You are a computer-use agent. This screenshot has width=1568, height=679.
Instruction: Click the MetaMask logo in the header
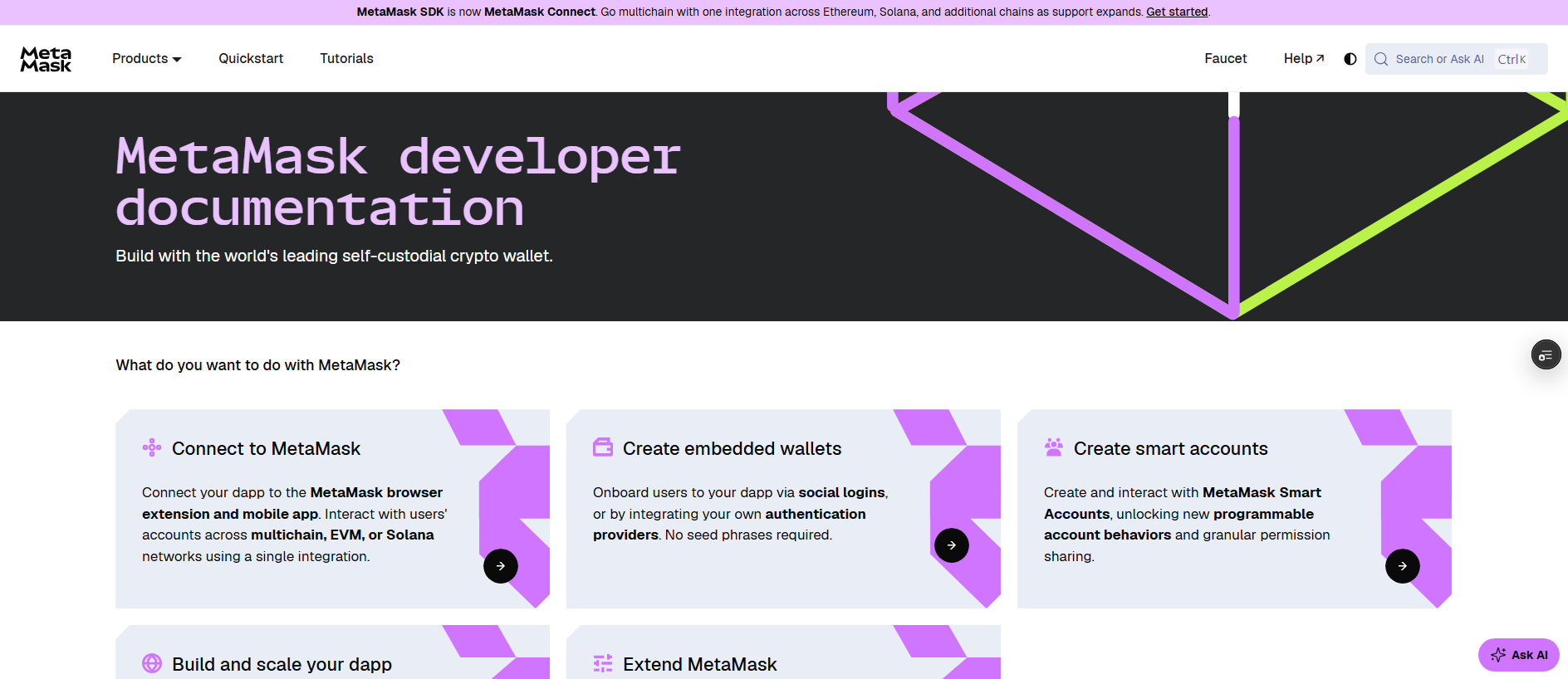click(x=46, y=59)
